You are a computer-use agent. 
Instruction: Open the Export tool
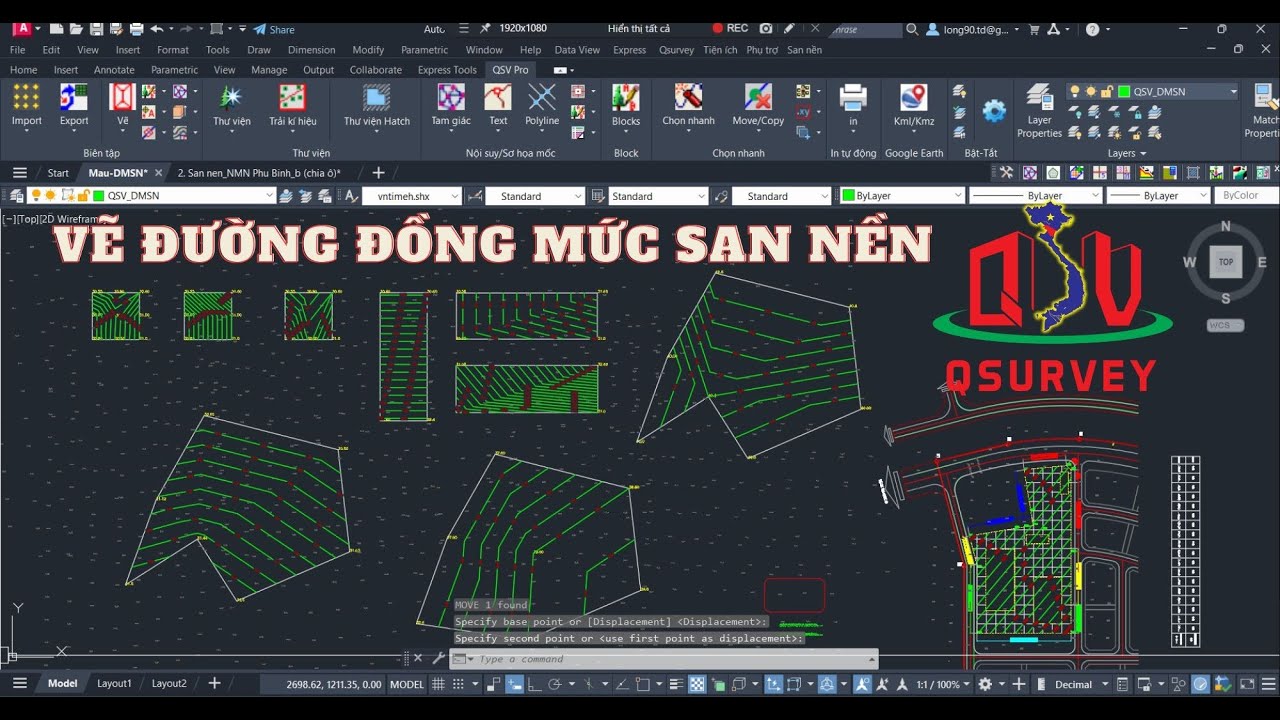74,106
